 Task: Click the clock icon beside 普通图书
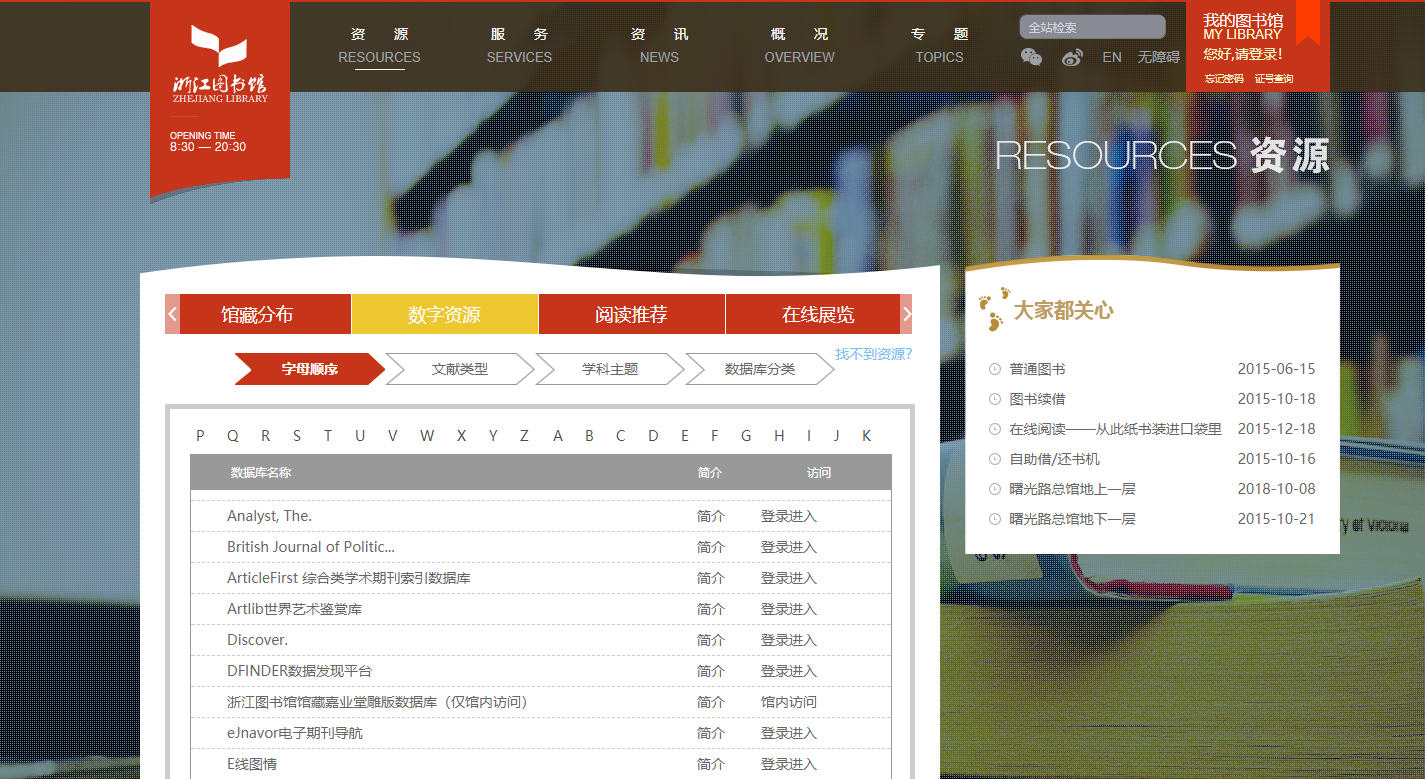point(994,369)
